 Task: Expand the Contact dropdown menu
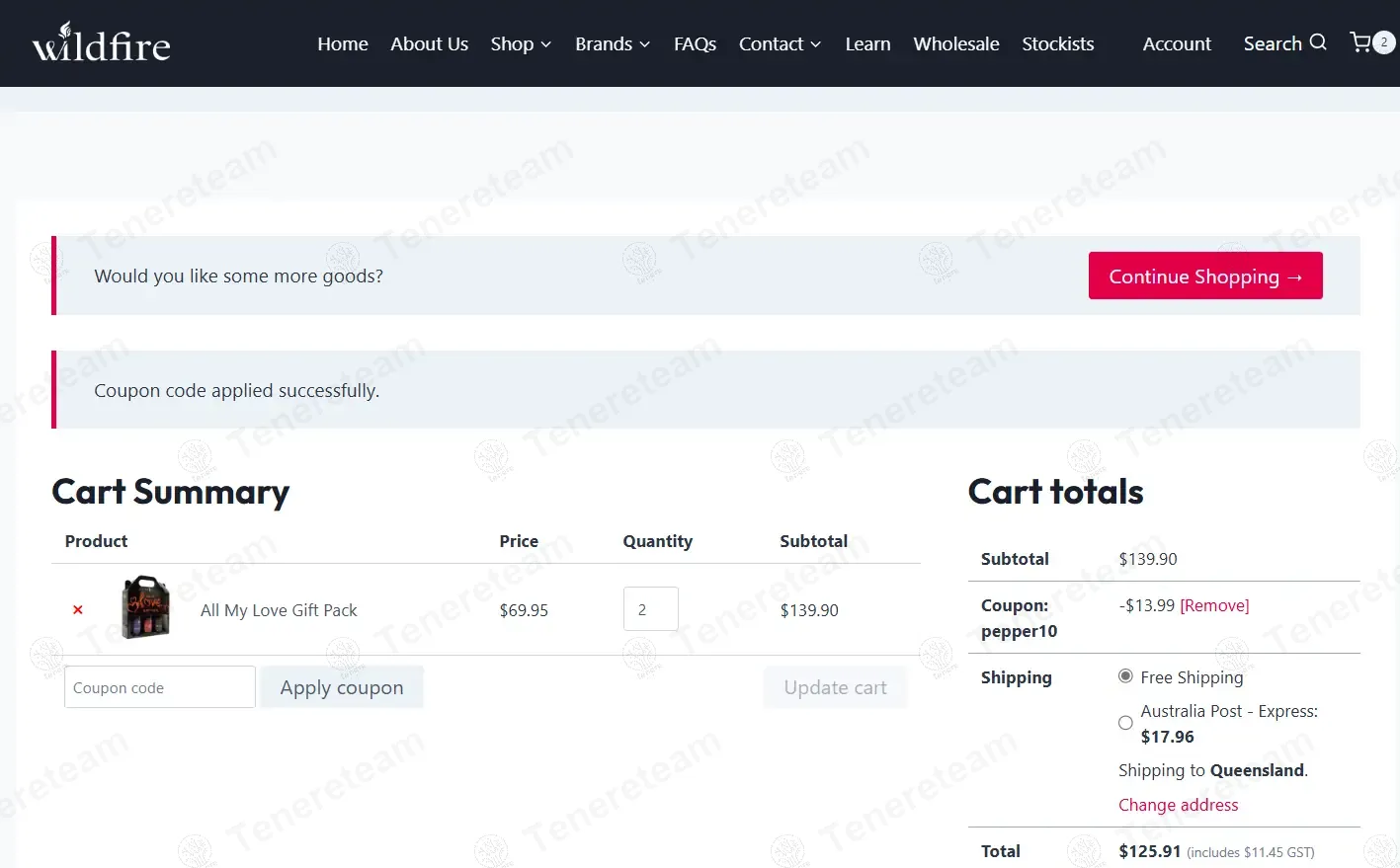tap(780, 43)
